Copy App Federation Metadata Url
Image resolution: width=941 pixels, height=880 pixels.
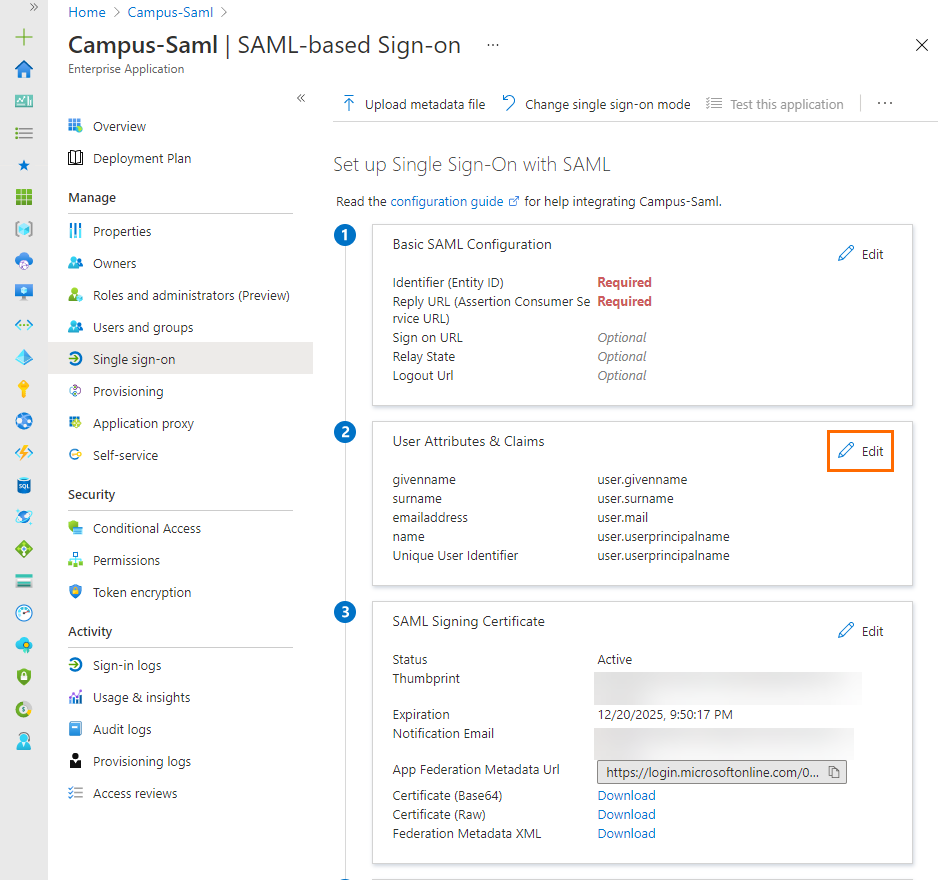tap(834, 772)
